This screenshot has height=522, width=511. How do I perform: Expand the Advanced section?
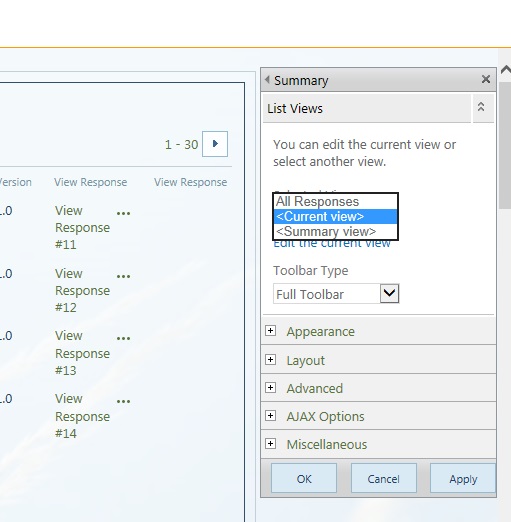270,388
